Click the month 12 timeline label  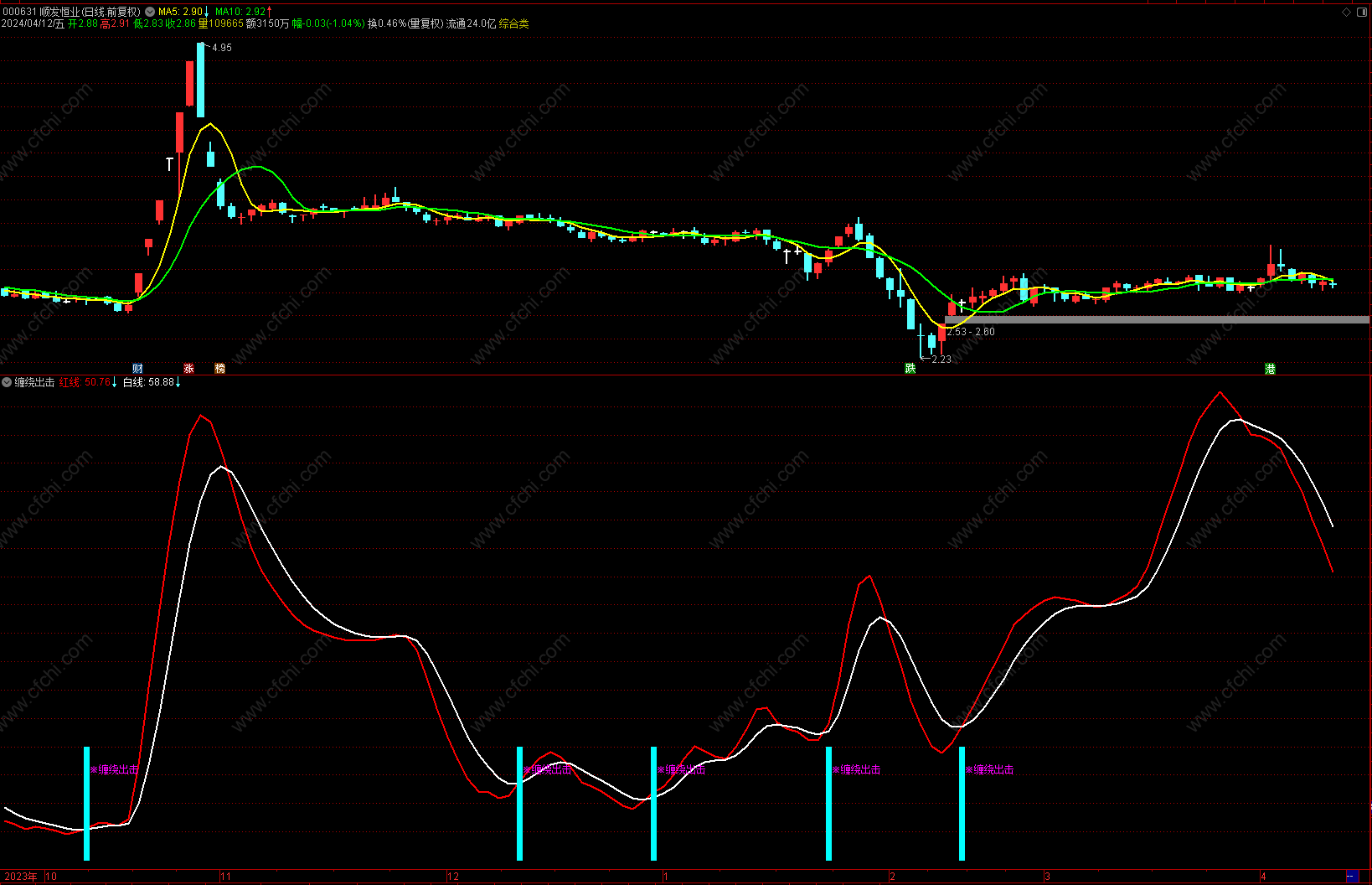[454, 877]
